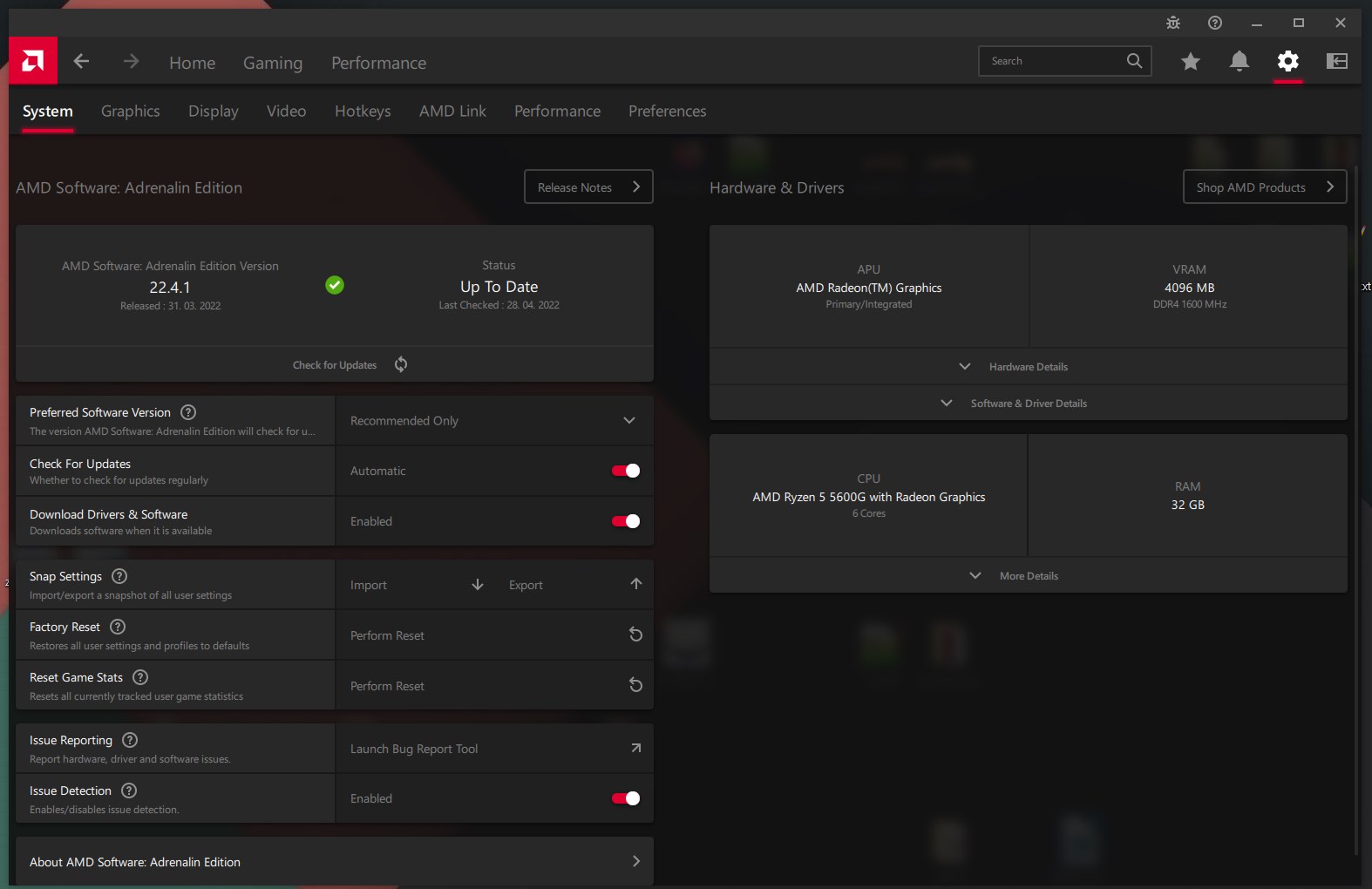Show help for Snap Settings

[x=120, y=576]
